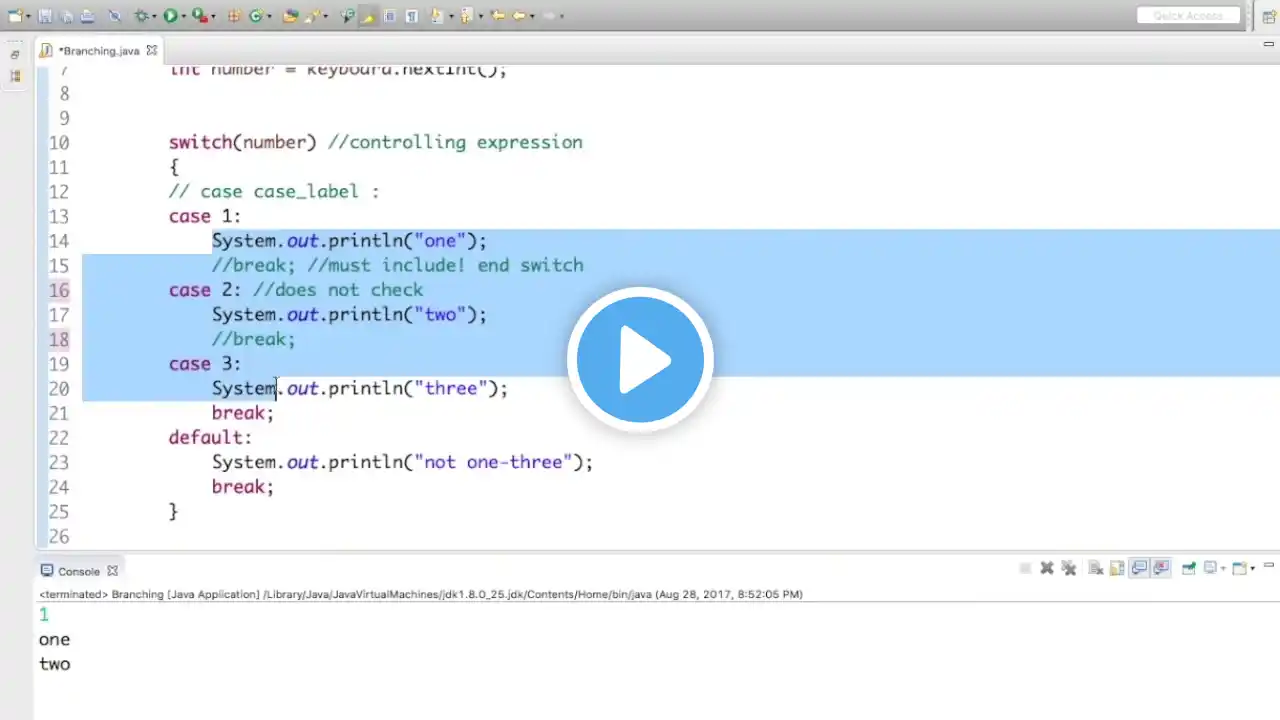Run the program with green Run icon

click(x=170, y=16)
